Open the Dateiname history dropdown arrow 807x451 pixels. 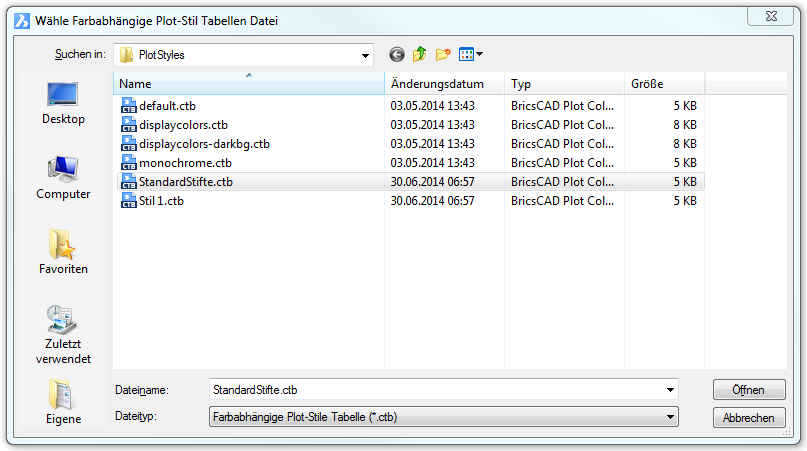click(x=670, y=389)
